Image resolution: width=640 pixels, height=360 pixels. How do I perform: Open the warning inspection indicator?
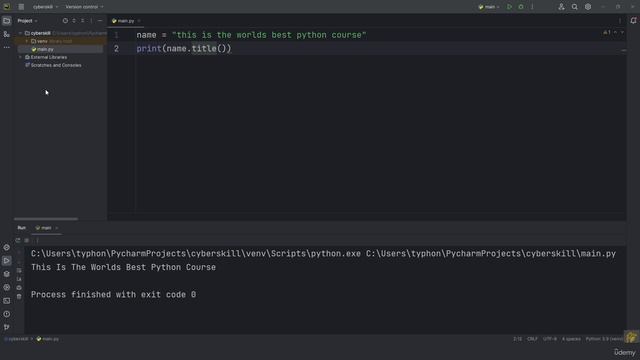(607, 32)
